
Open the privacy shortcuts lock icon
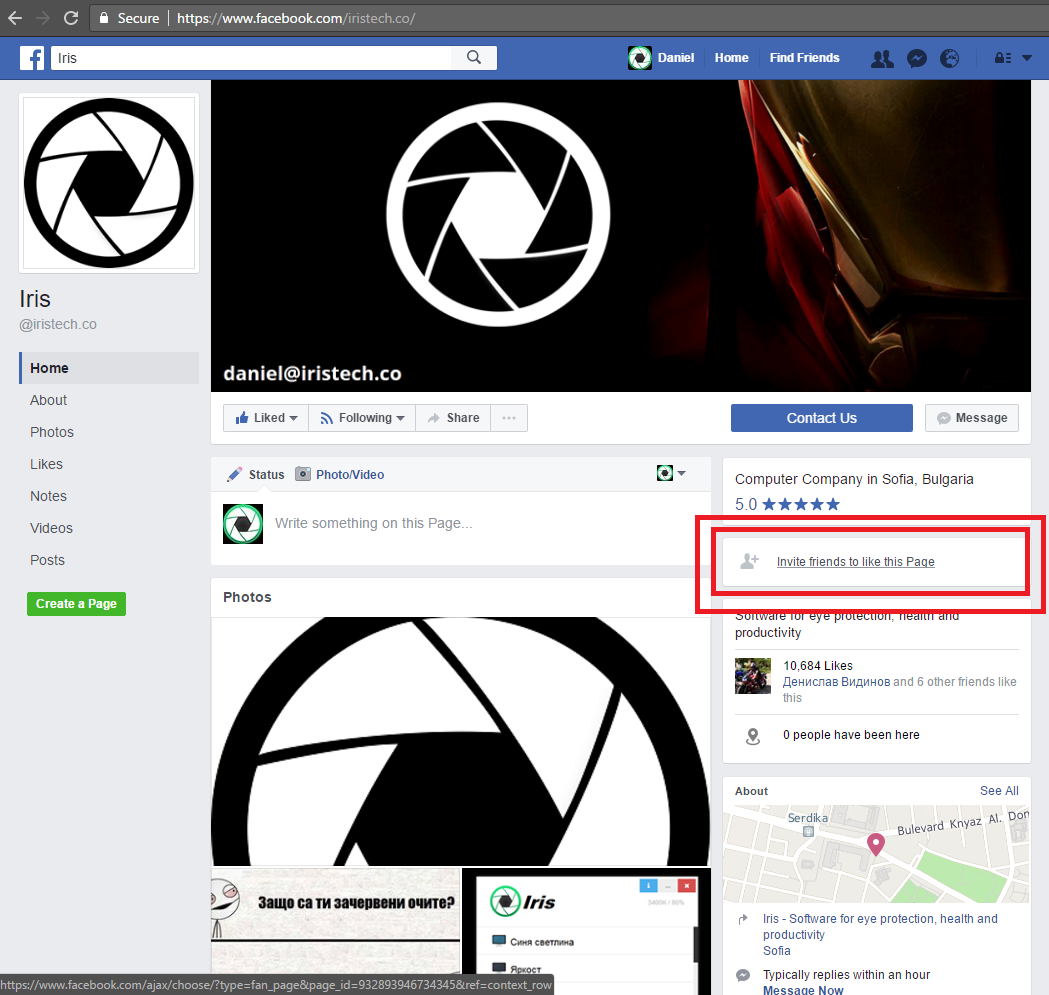[1002, 58]
